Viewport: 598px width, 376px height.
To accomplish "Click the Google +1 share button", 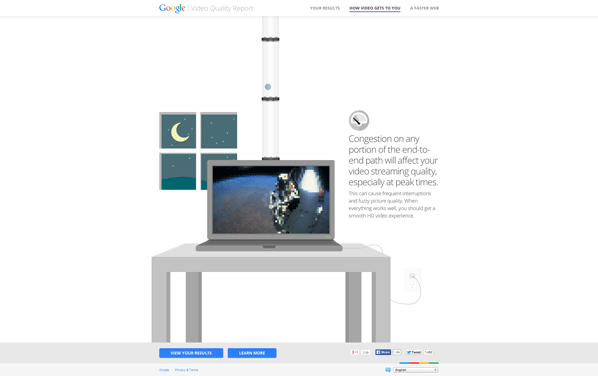I will pyautogui.click(x=355, y=352).
